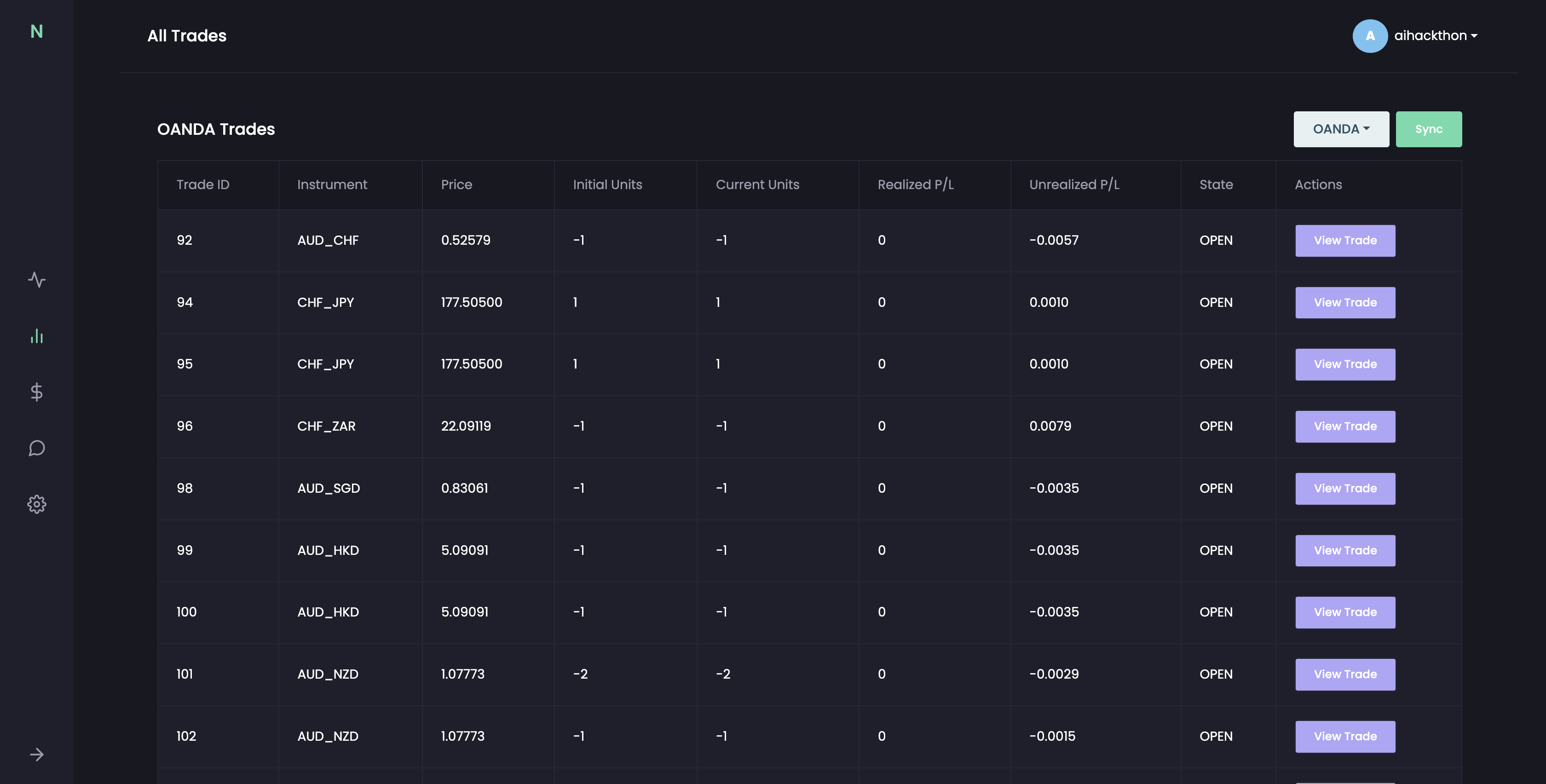The width and height of the screenshot is (1546, 784).
Task: Click the Unrealized P/L column header
Action: pos(1073,185)
